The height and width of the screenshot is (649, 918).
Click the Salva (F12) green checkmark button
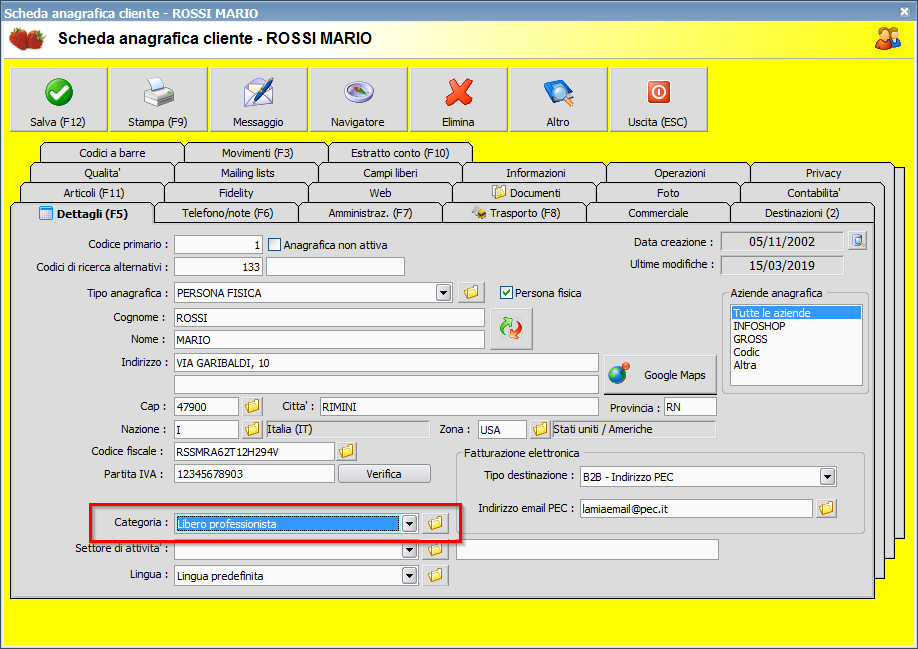tap(59, 99)
